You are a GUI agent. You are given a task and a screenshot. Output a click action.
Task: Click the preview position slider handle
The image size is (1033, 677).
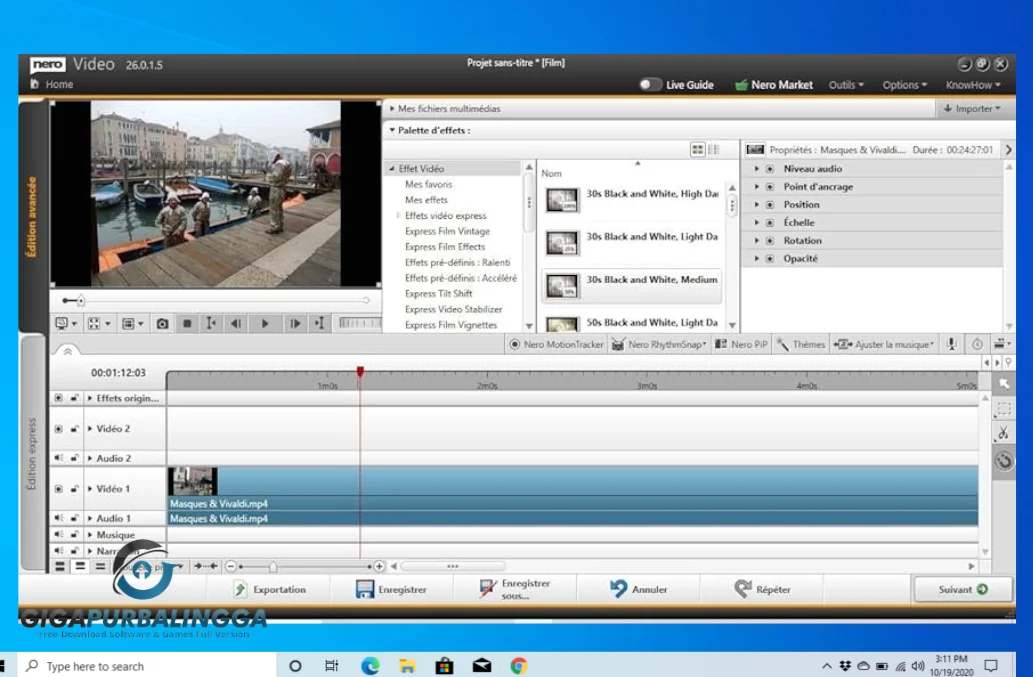click(80, 301)
